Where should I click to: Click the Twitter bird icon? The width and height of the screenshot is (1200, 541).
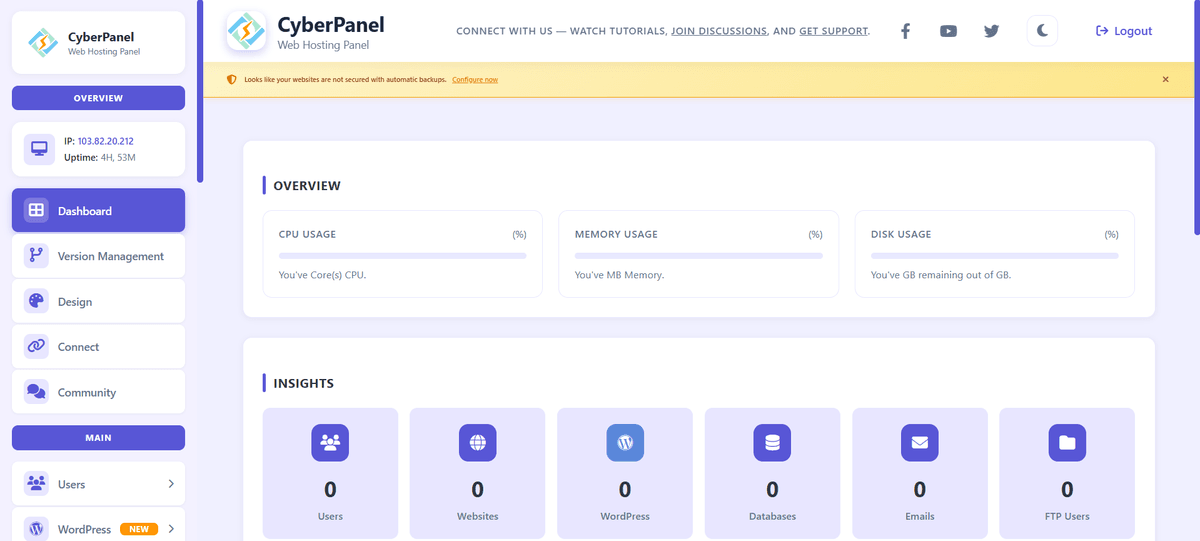(x=991, y=31)
